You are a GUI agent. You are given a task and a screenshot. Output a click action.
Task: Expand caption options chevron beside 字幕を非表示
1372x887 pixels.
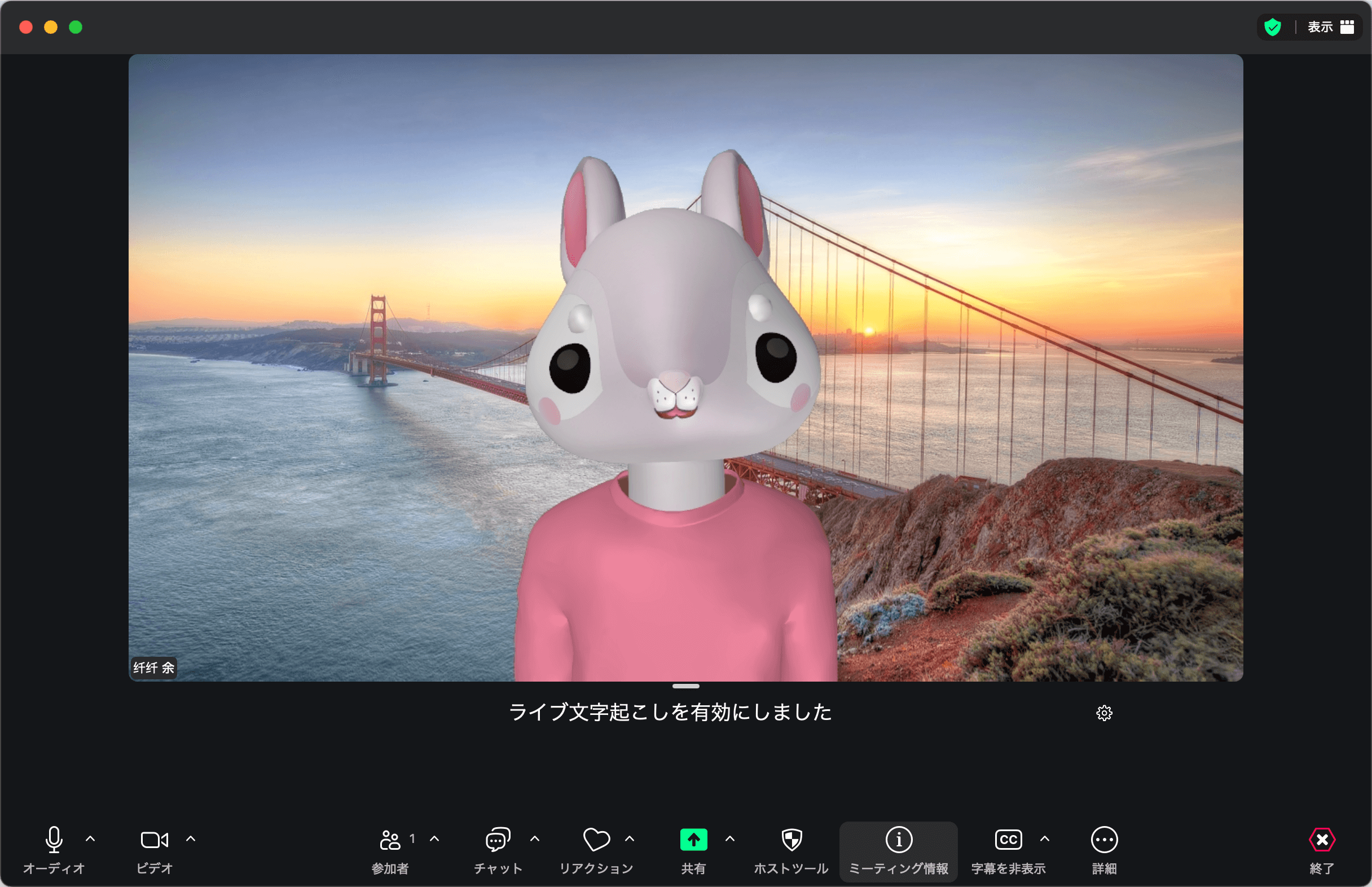pyautogui.click(x=1044, y=839)
